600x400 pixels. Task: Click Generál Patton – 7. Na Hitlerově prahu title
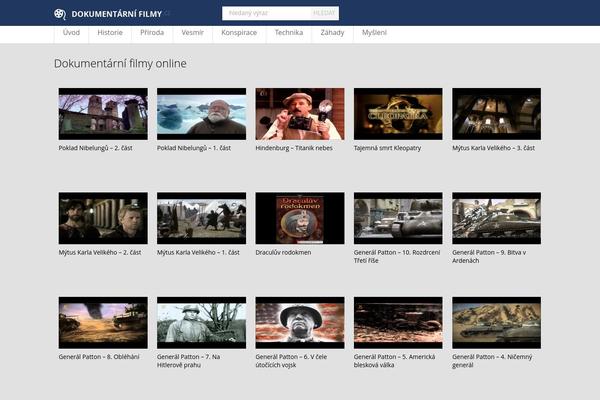coord(188,361)
